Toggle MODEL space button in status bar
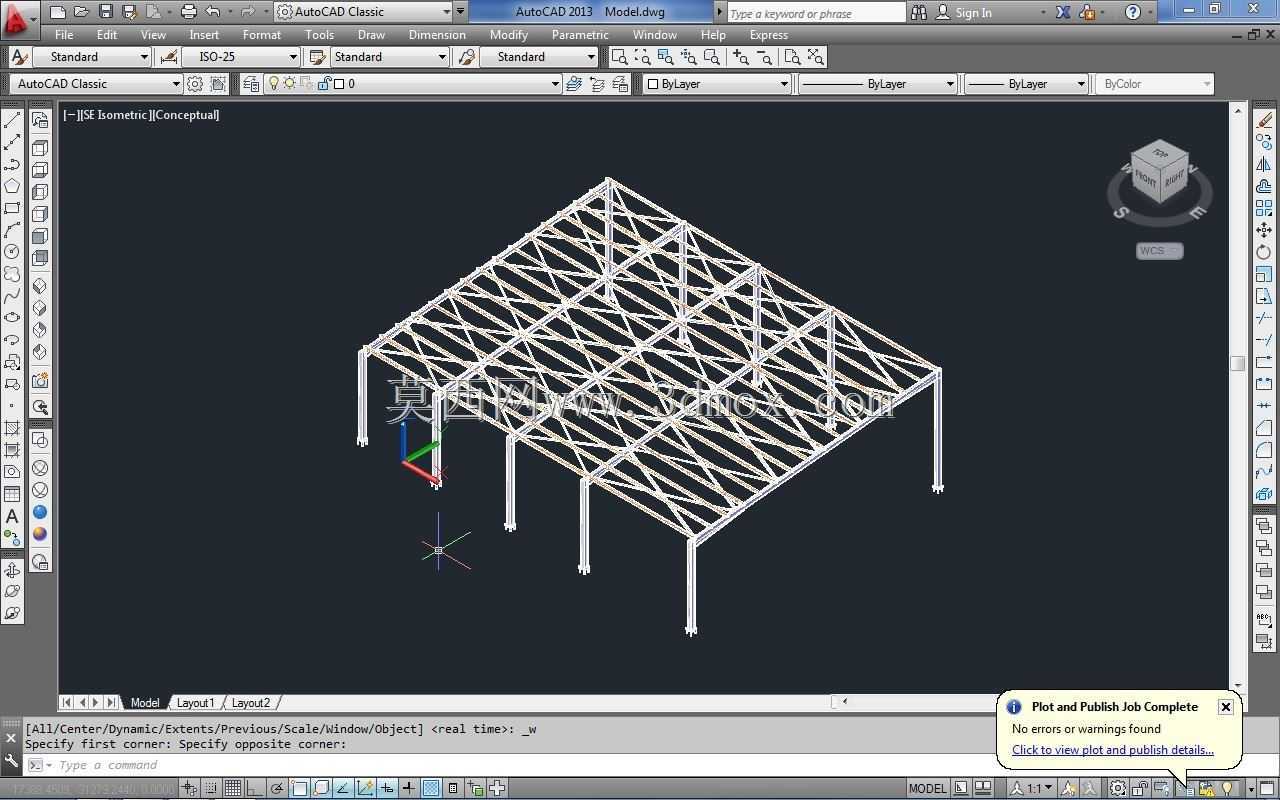This screenshot has height=800, width=1280. pos(927,788)
